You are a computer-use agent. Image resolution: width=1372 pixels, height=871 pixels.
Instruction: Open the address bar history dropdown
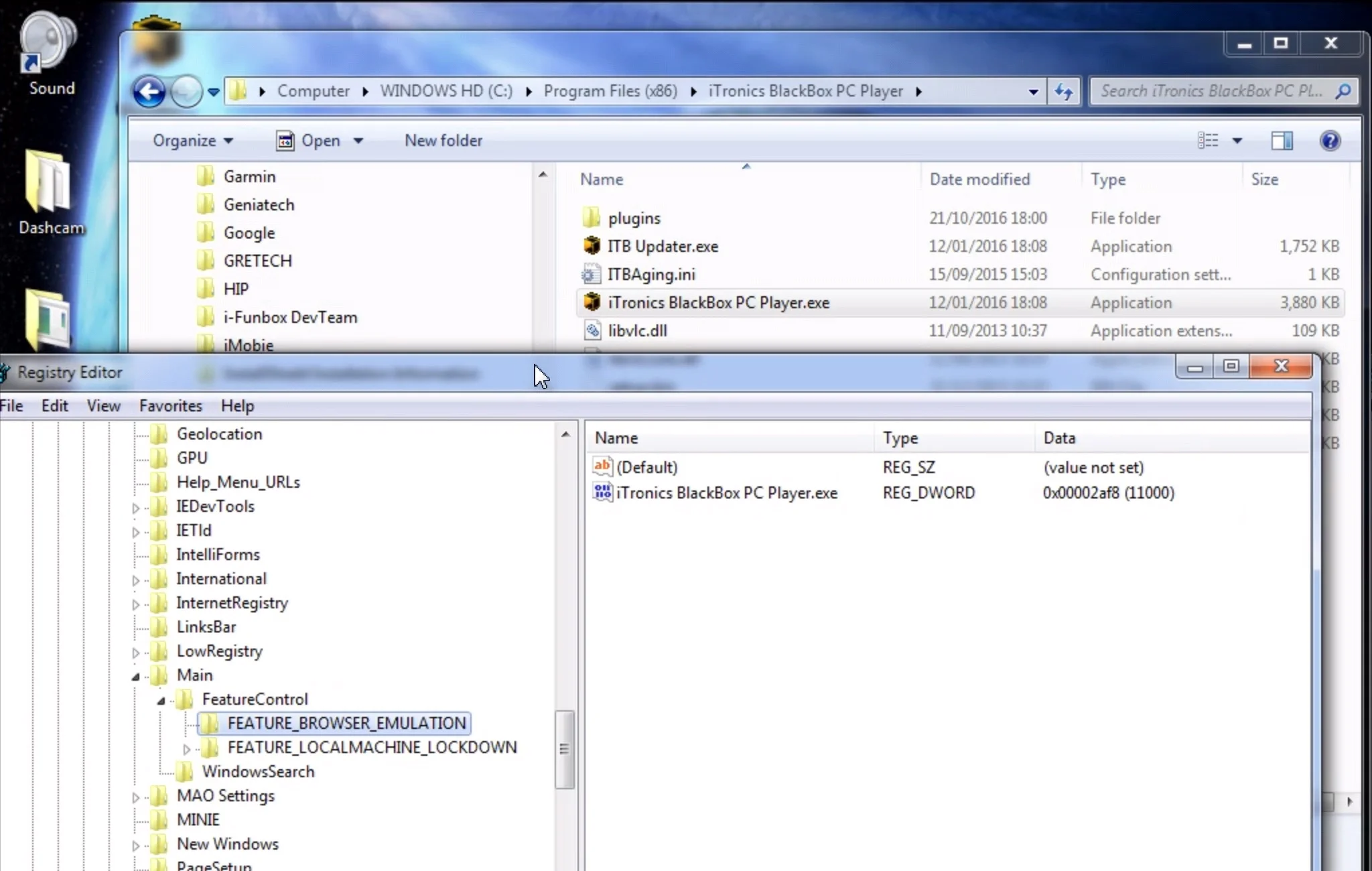coord(1033,92)
